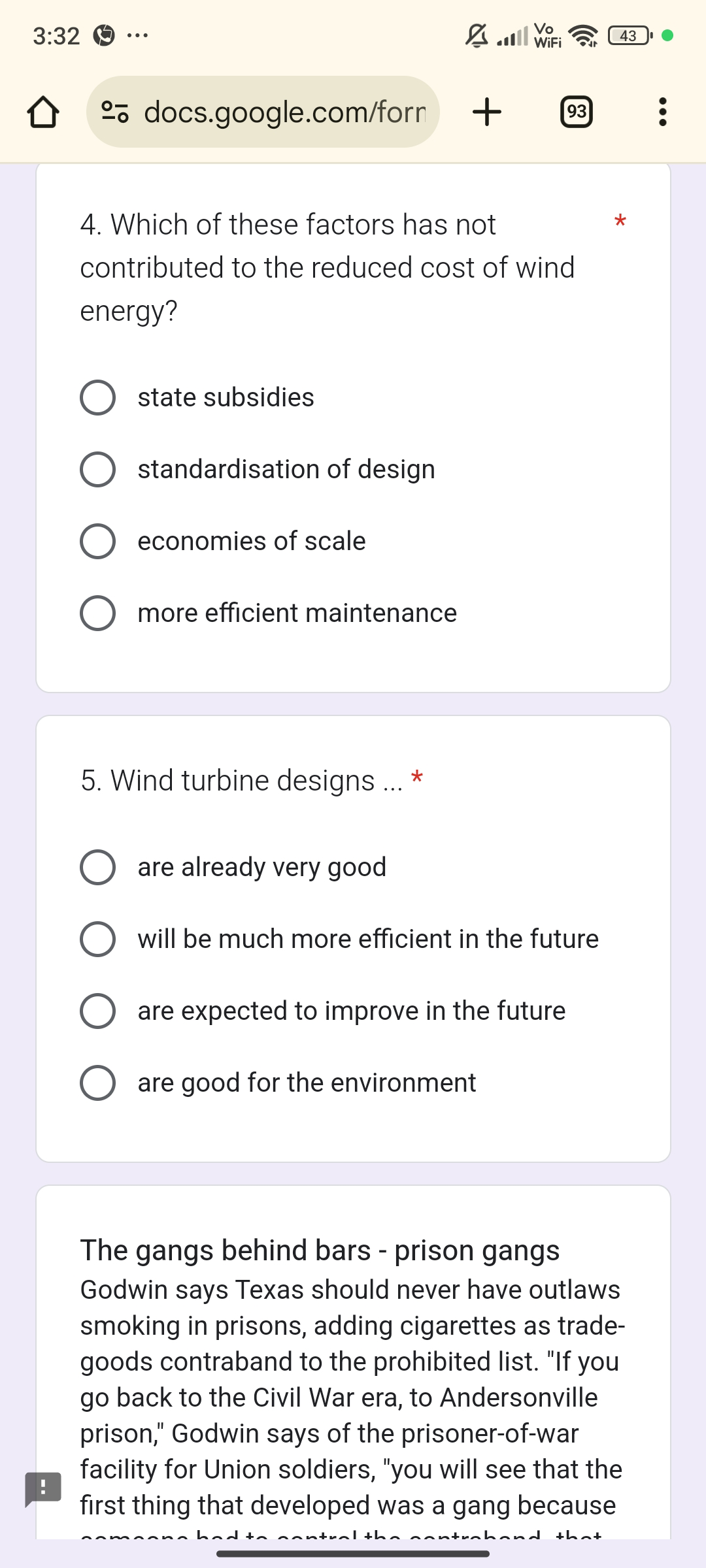Image resolution: width=706 pixels, height=1568 pixels.
Task: Tap the battery indicator in status bar
Action: 629,35
